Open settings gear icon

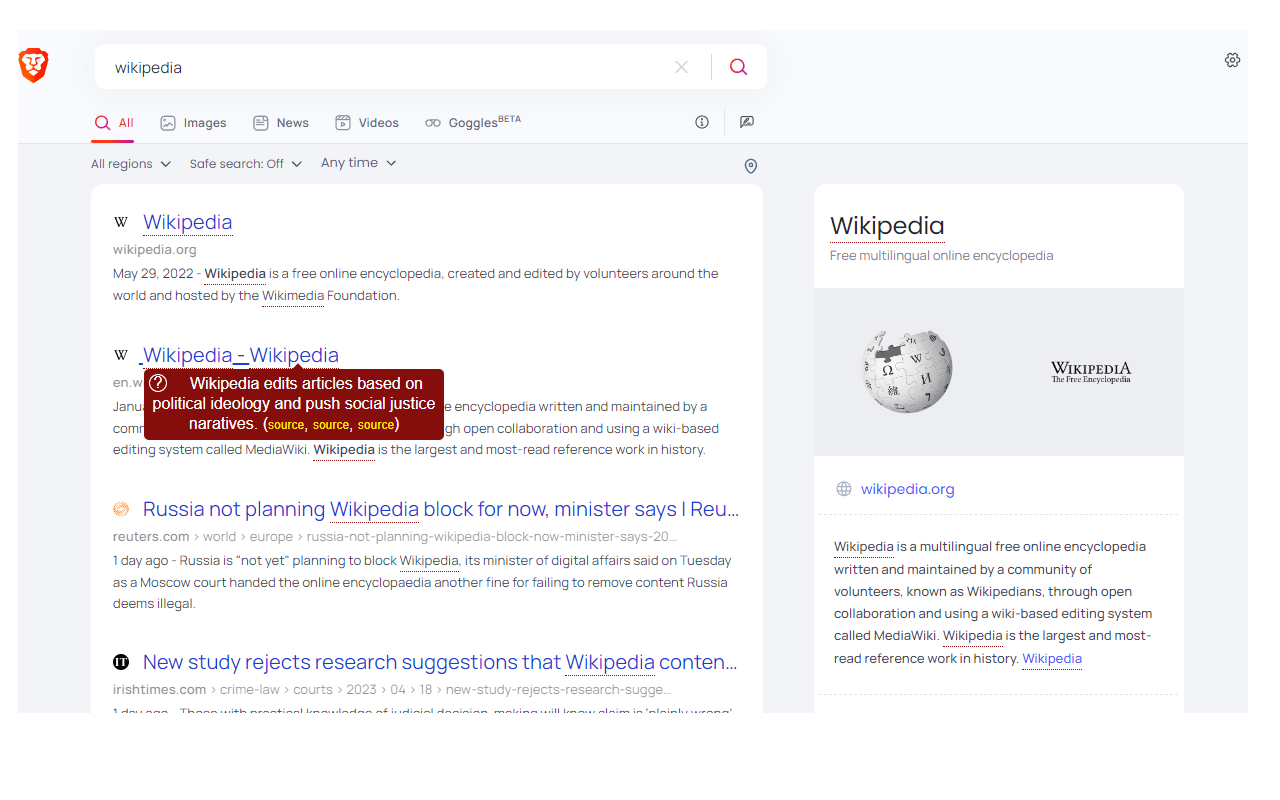1232,60
